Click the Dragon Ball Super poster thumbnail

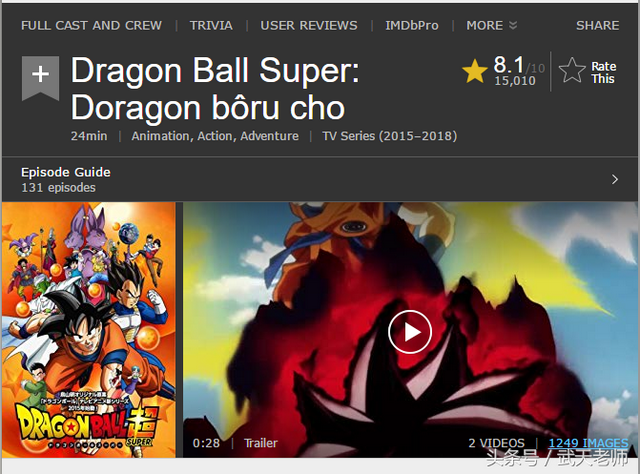point(89,330)
